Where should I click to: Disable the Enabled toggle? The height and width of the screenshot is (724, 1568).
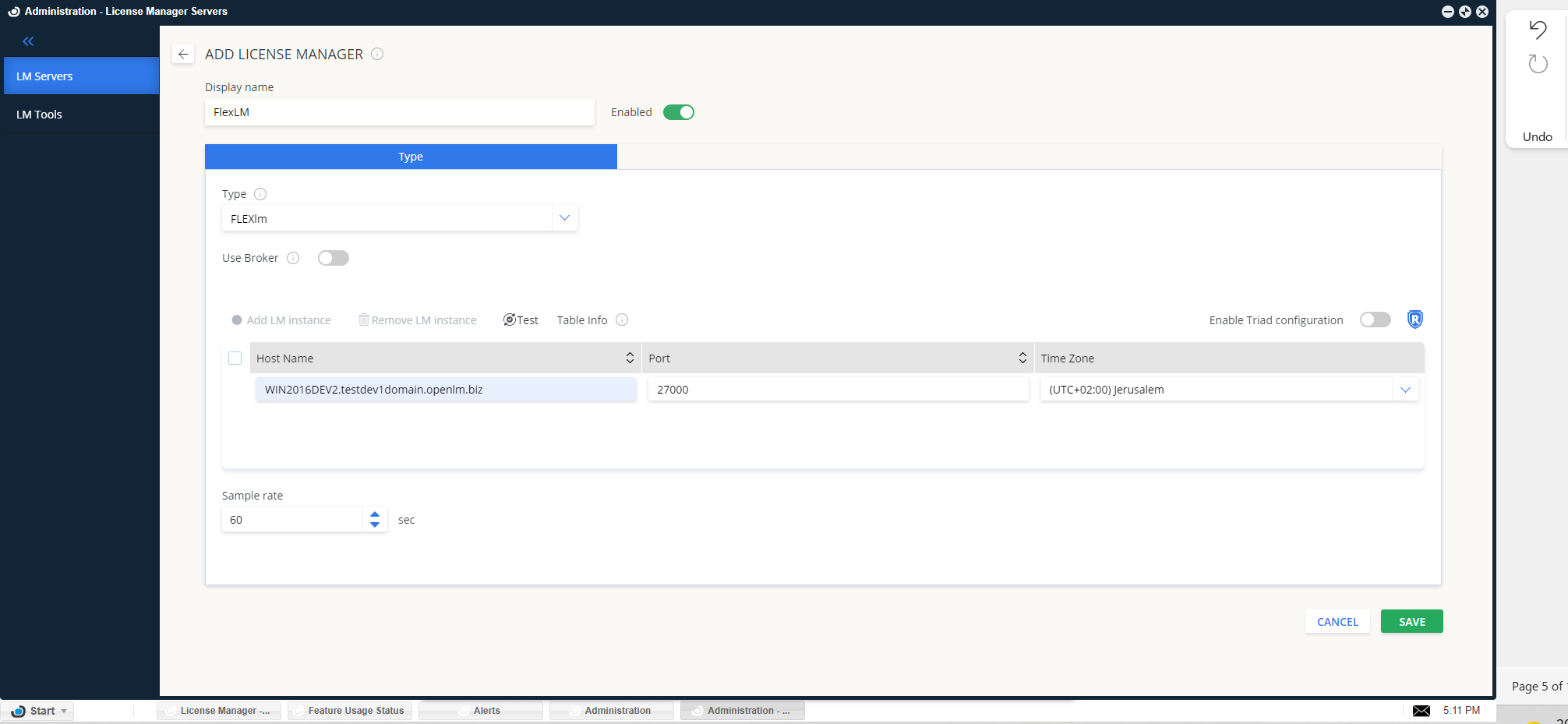(678, 111)
